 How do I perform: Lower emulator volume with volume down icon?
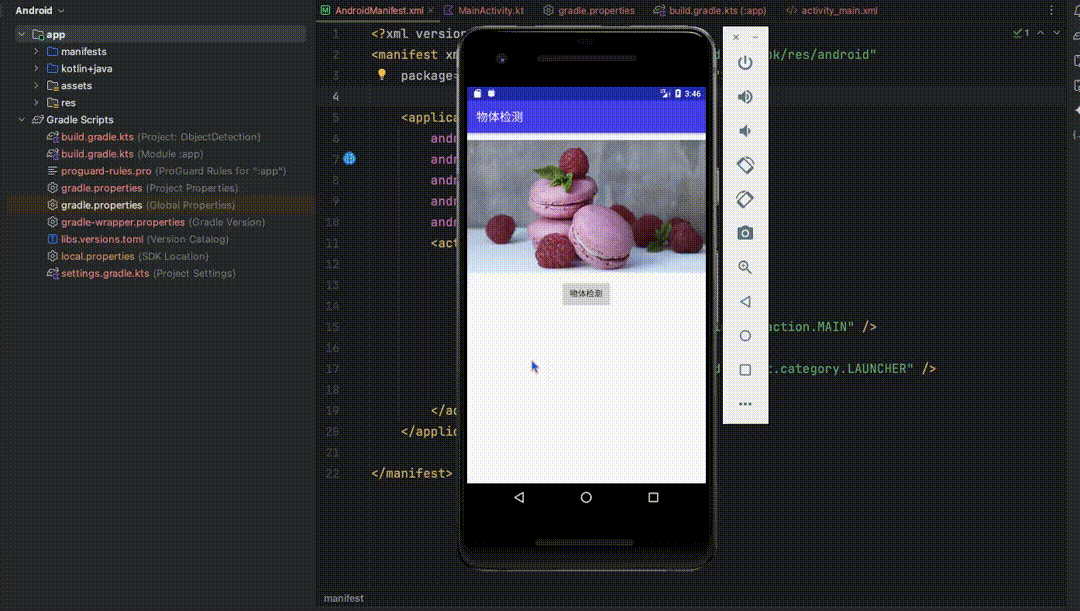pyautogui.click(x=745, y=131)
